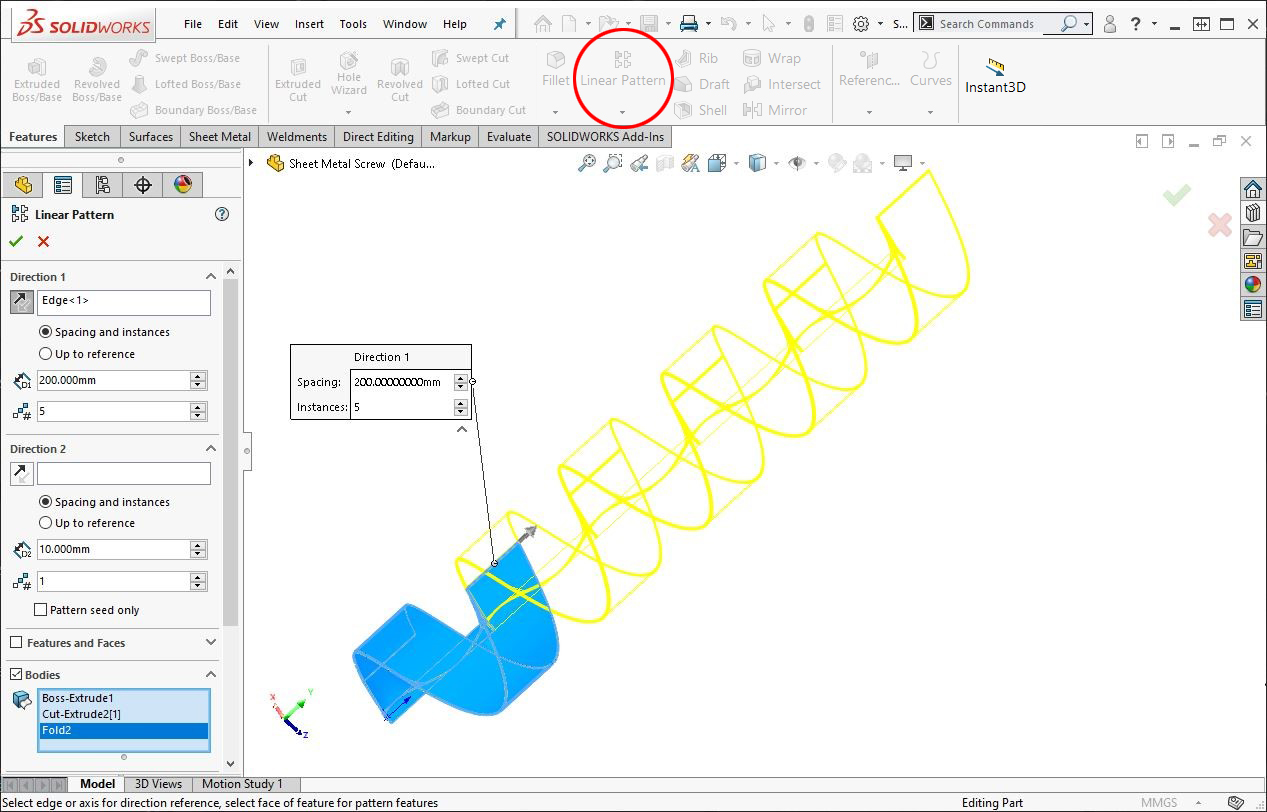The width and height of the screenshot is (1267, 812).
Task: Collapse the Direction 1 section
Action: (211, 277)
